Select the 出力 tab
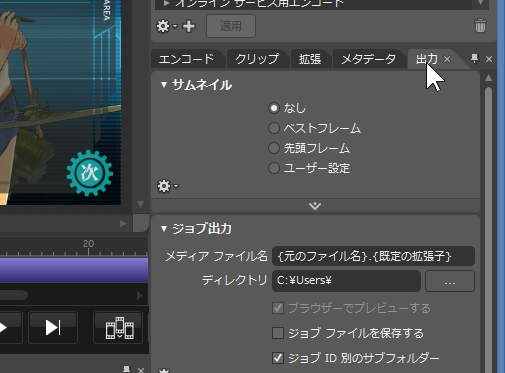The height and width of the screenshot is (373, 505). 427,59
